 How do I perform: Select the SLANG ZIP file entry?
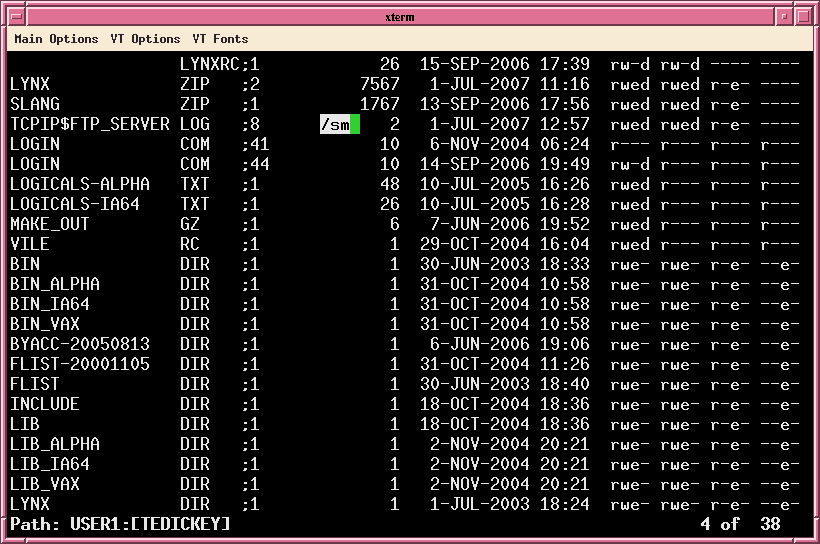coord(35,104)
